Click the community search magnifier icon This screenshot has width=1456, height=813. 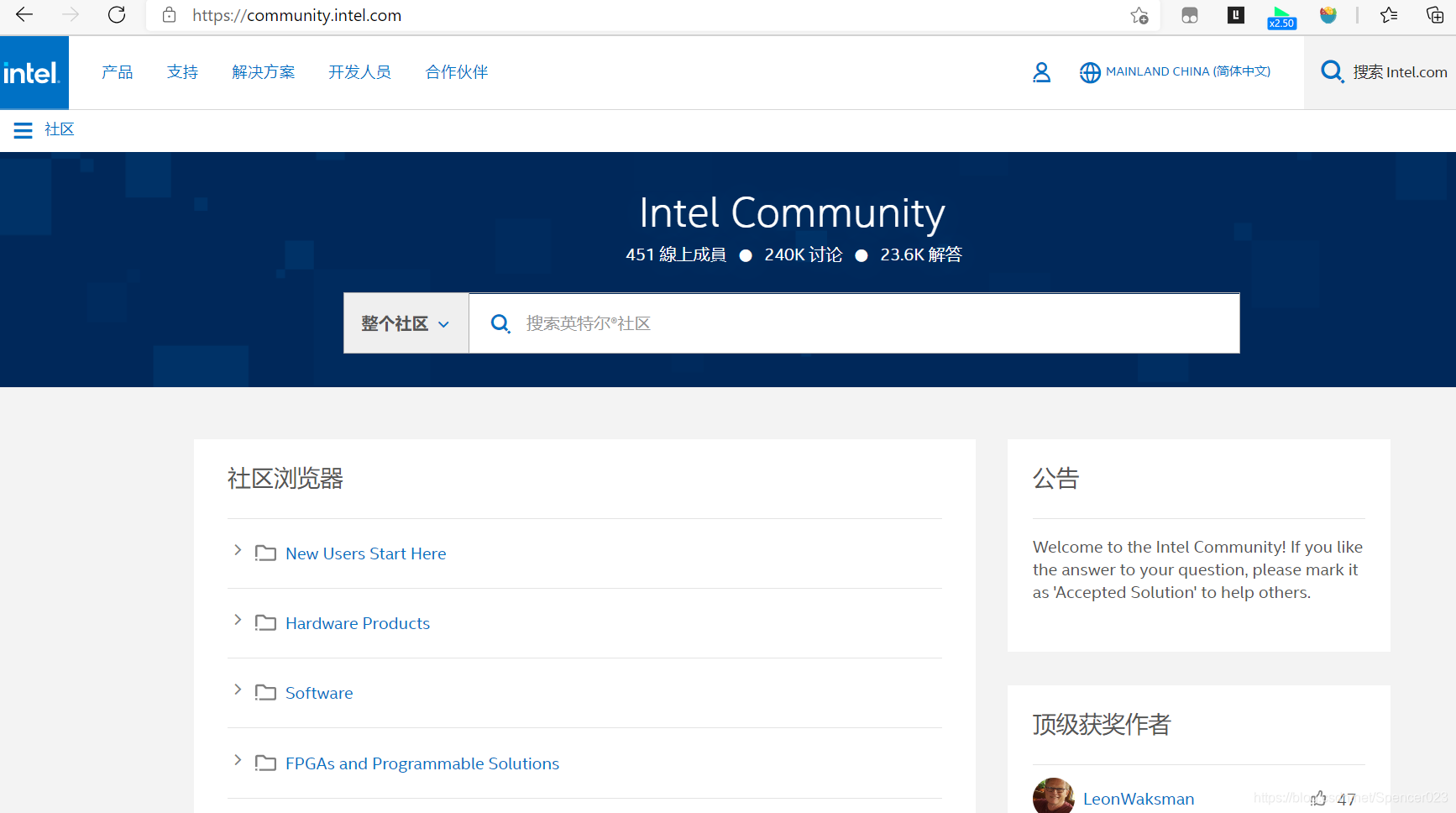pyautogui.click(x=500, y=323)
